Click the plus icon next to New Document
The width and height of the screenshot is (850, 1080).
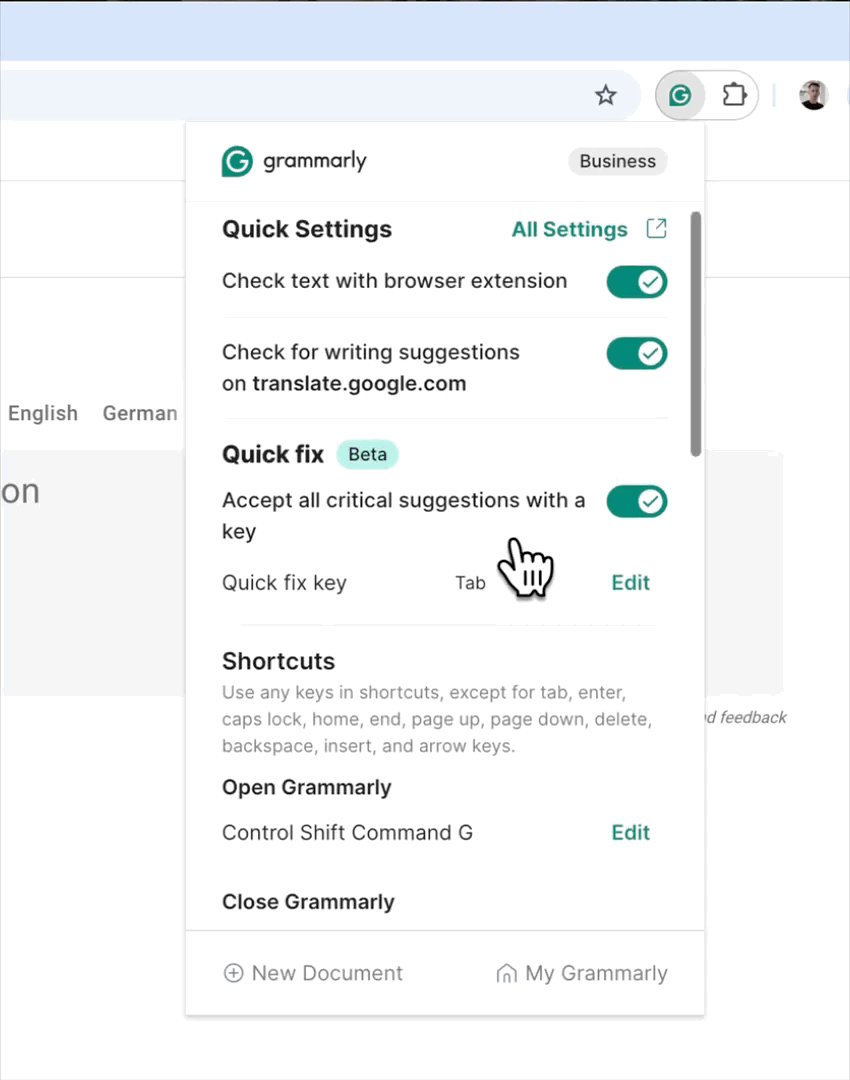pos(234,973)
